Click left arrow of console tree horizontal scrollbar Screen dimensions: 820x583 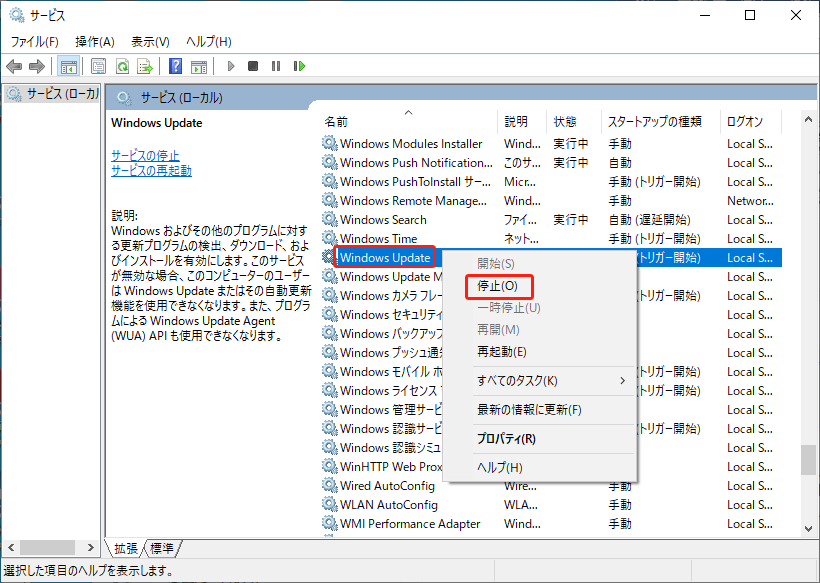(x=11, y=547)
